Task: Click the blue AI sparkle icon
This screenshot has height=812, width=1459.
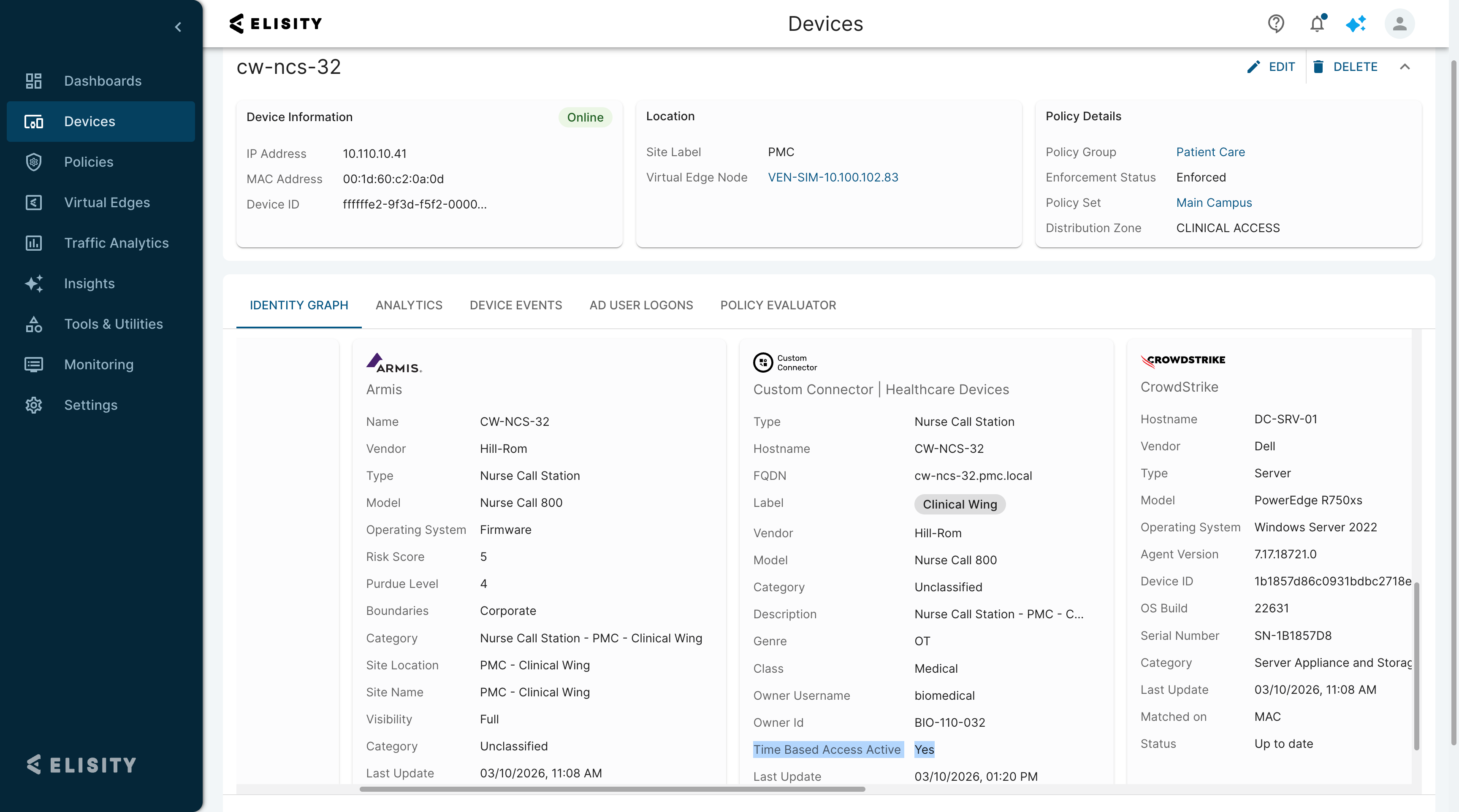Action: tap(1356, 24)
